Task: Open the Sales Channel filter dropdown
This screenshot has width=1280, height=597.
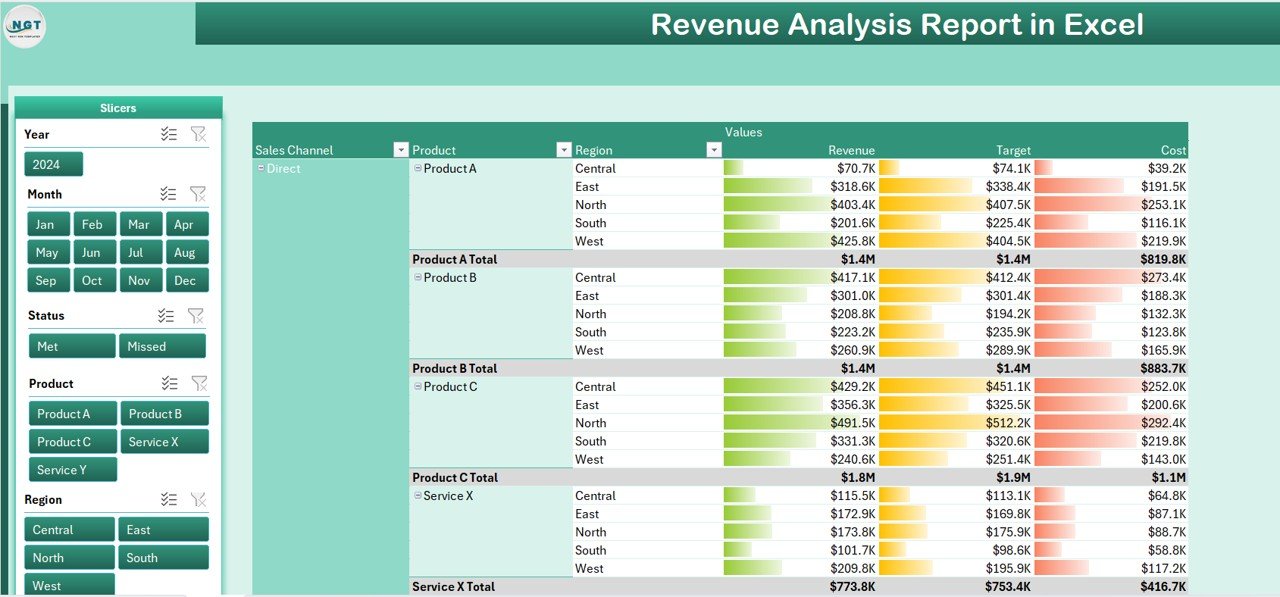Action: pyautogui.click(x=401, y=150)
